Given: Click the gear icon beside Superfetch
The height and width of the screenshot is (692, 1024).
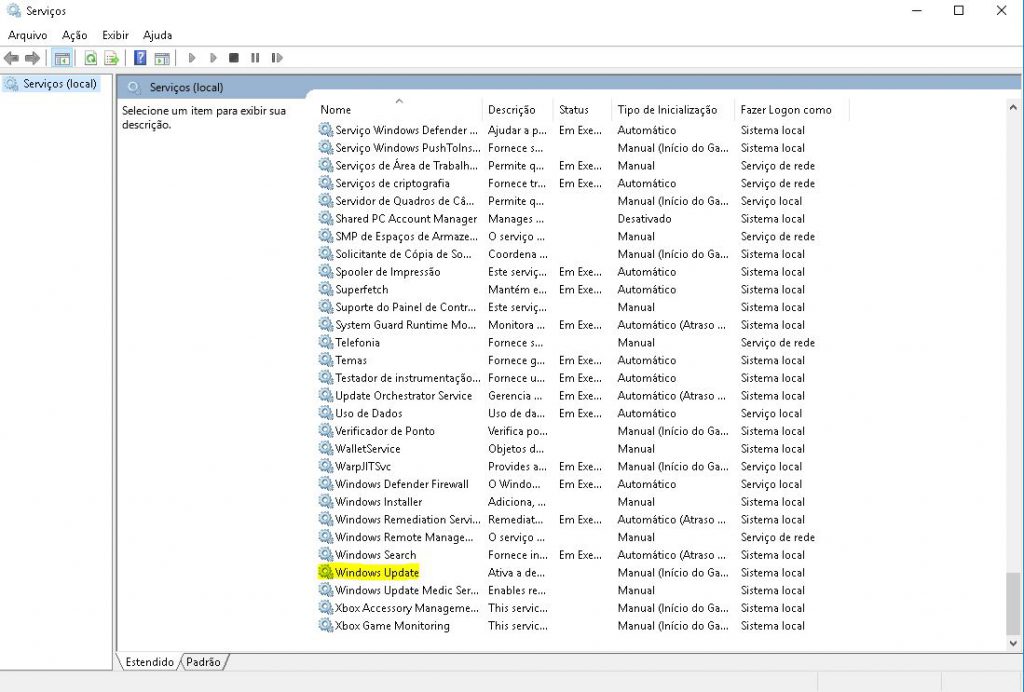Looking at the screenshot, I should [325, 289].
